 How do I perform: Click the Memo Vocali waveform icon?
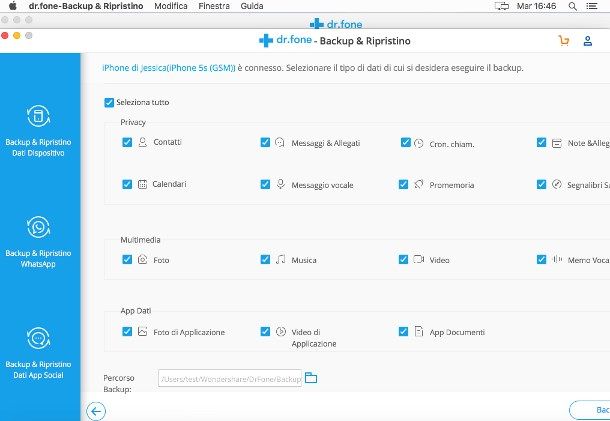(x=557, y=259)
